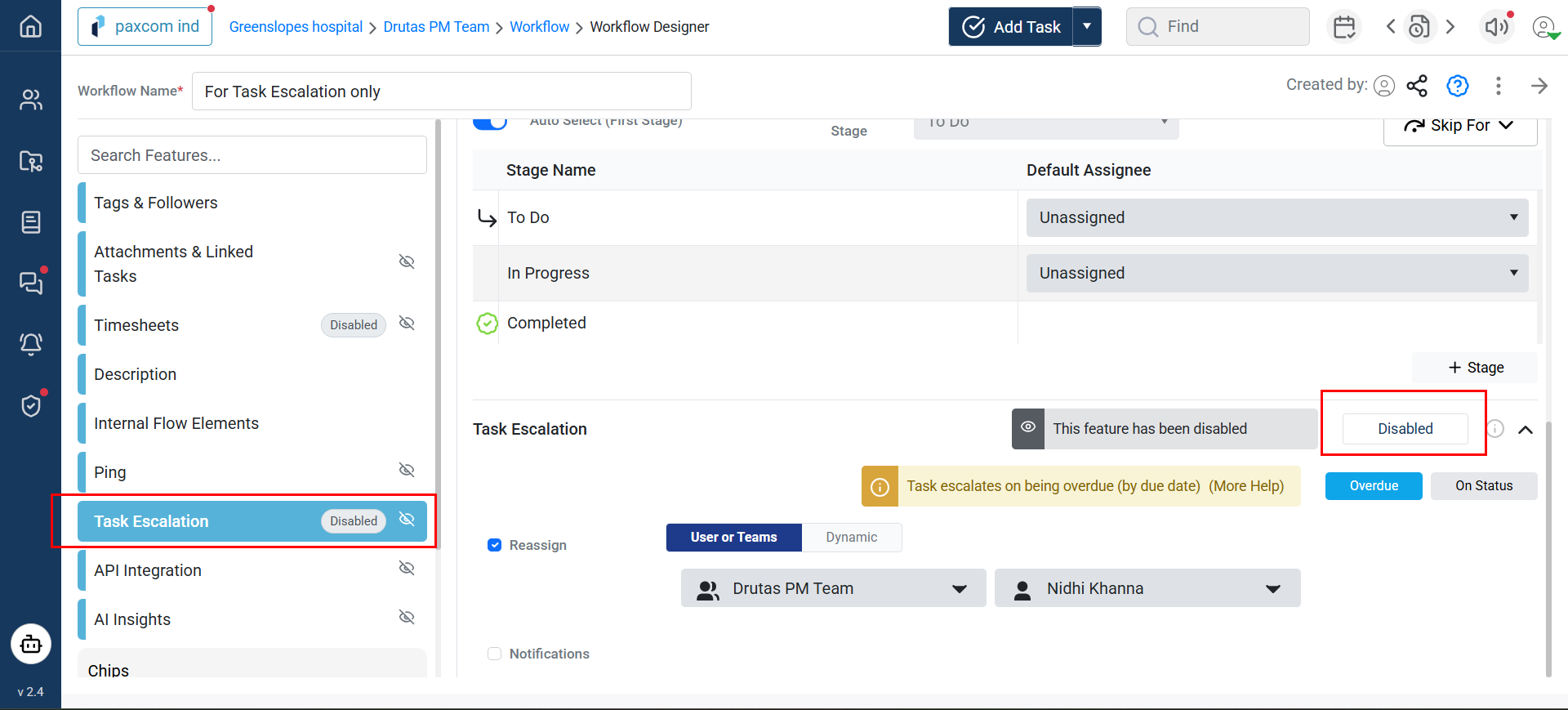
Task: Open the three-dot more options menu
Action: pyautogui.click(x=1498, y=86)
